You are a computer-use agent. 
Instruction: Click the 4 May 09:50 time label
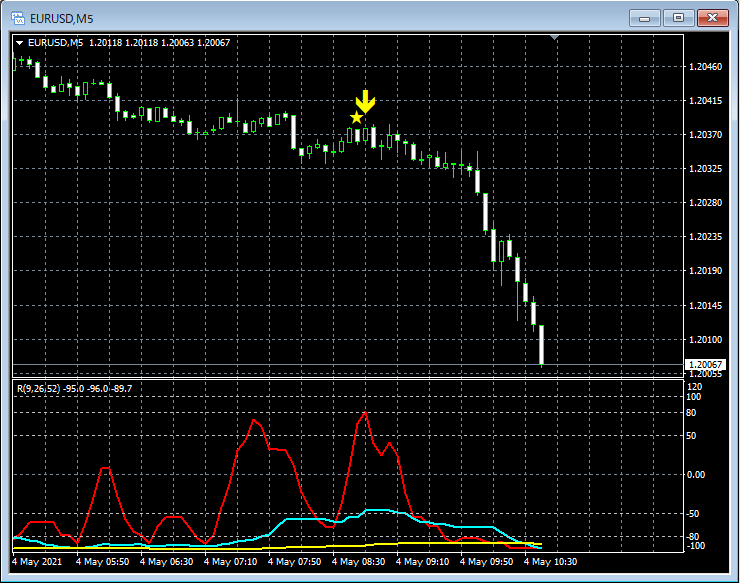point(486,562)
